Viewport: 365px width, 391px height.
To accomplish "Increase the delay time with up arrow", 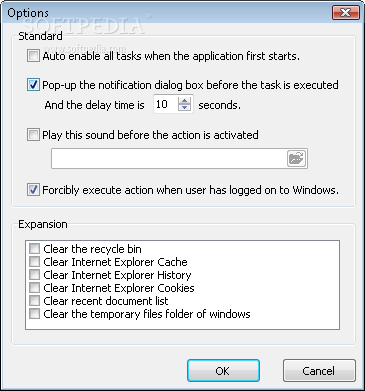I will 184,100.
